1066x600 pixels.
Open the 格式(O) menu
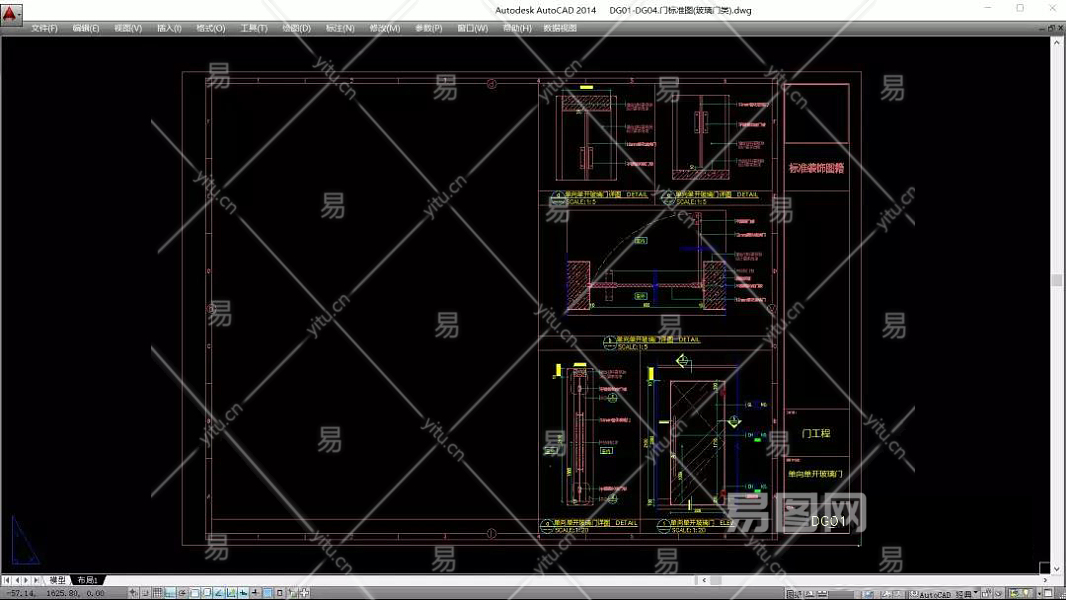pos(210,28)
